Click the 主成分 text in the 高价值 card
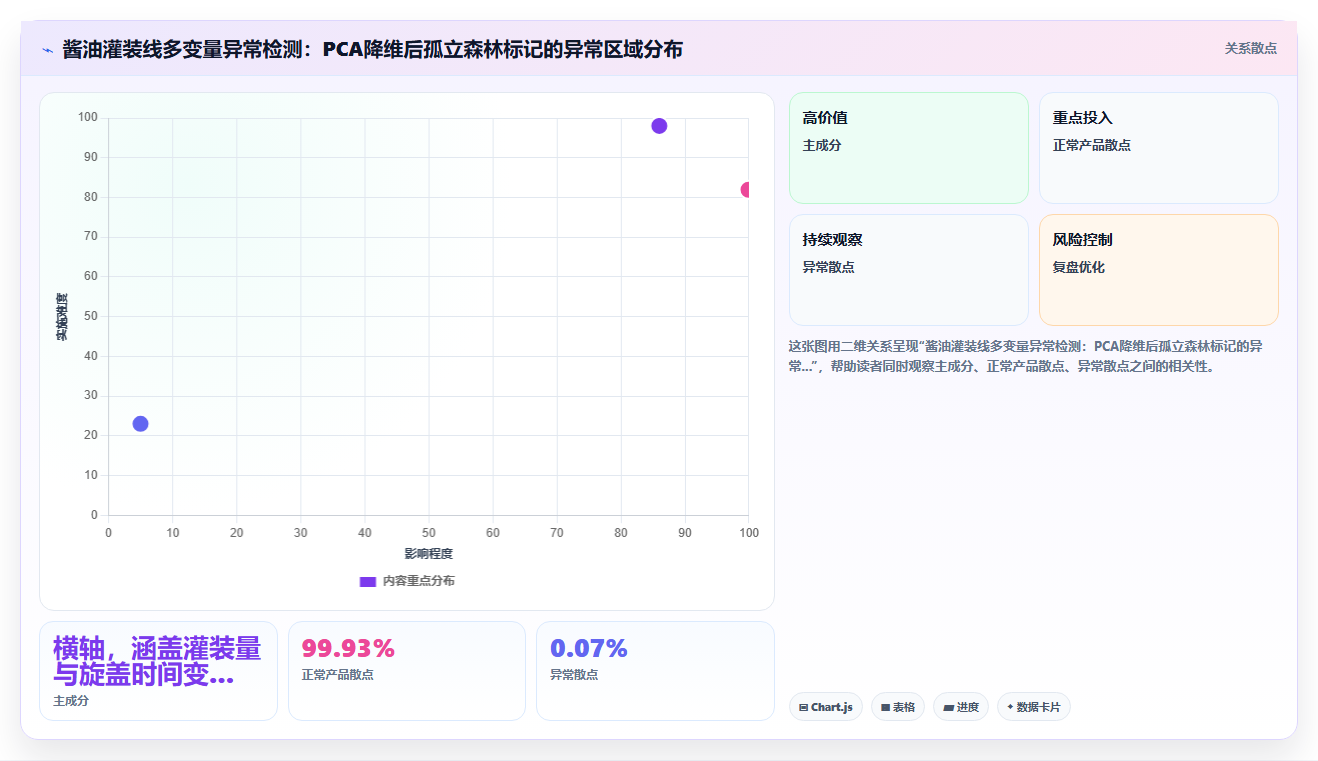The image size is (1318, 761). click(x=822, y=145)
